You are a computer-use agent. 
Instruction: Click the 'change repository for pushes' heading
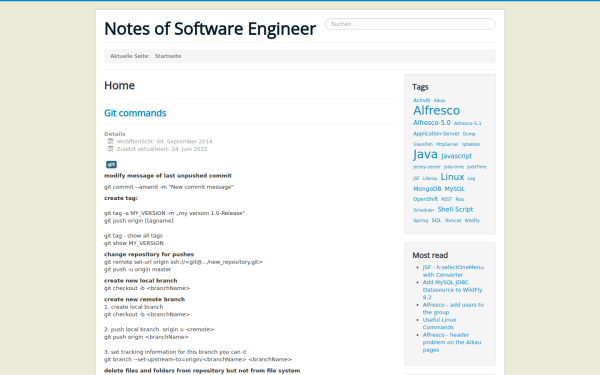149,254
